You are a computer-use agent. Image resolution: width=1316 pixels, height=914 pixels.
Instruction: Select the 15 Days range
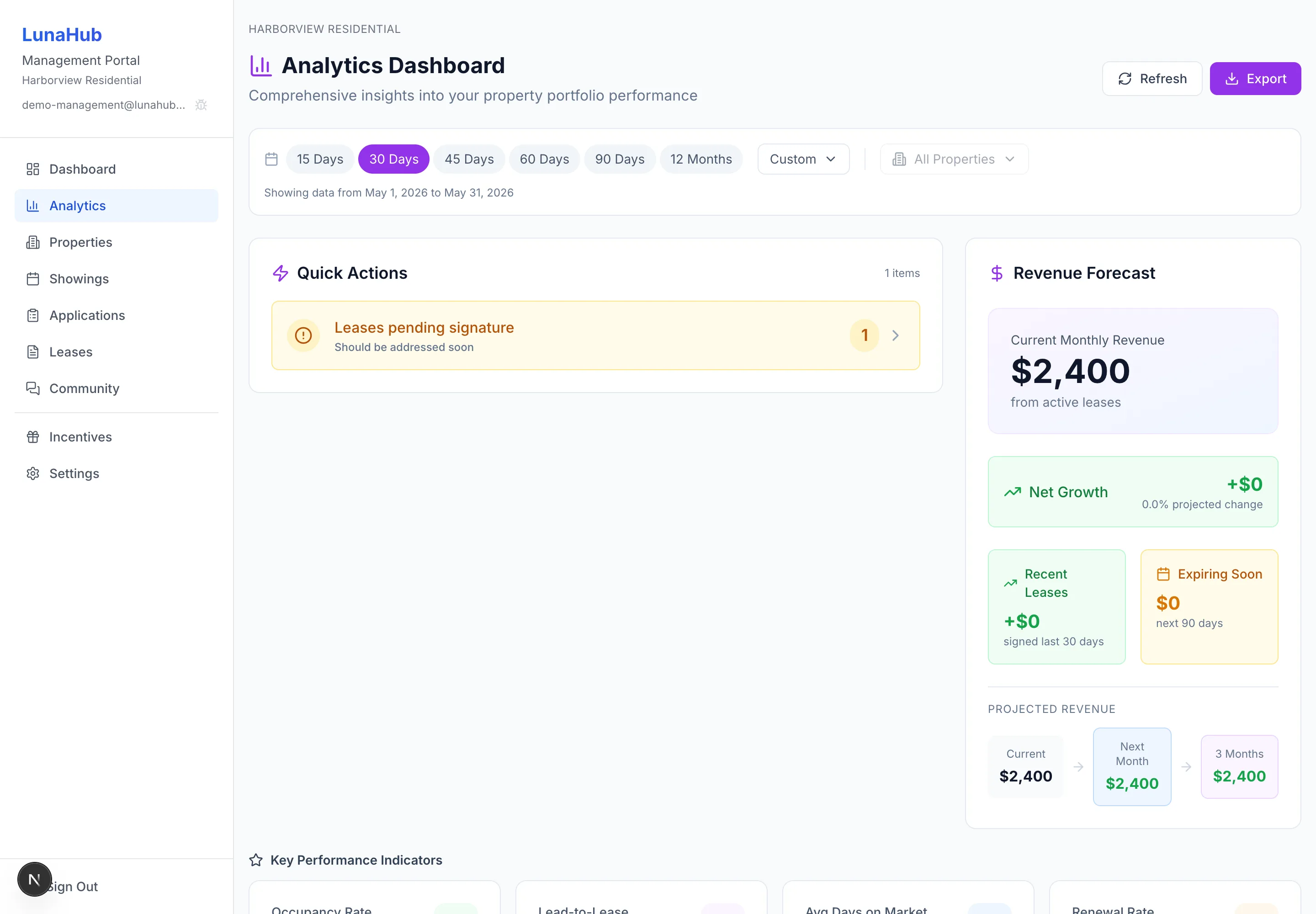(x=320, y=159)
